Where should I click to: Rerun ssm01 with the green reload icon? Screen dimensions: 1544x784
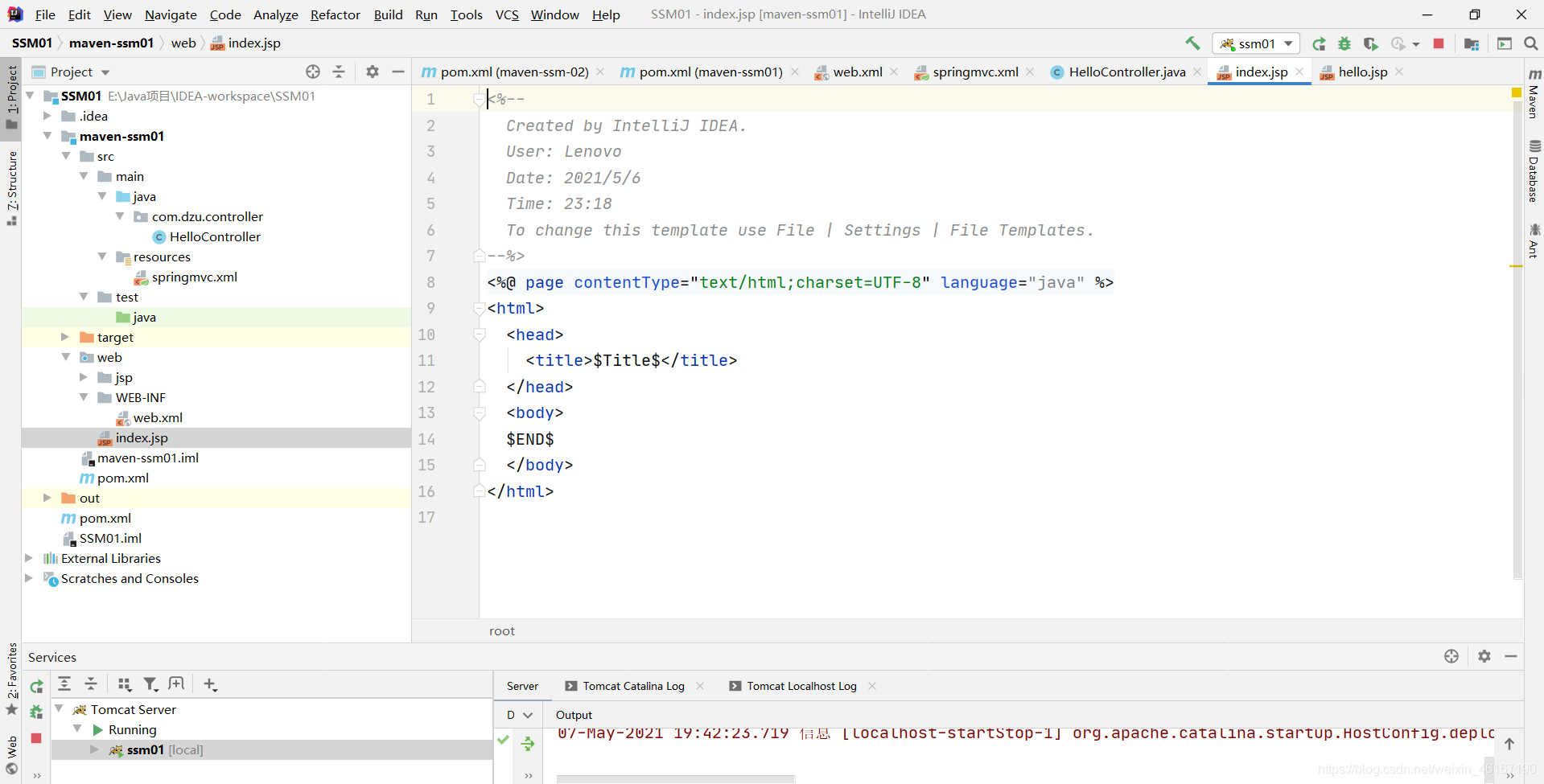point(1319,43)
